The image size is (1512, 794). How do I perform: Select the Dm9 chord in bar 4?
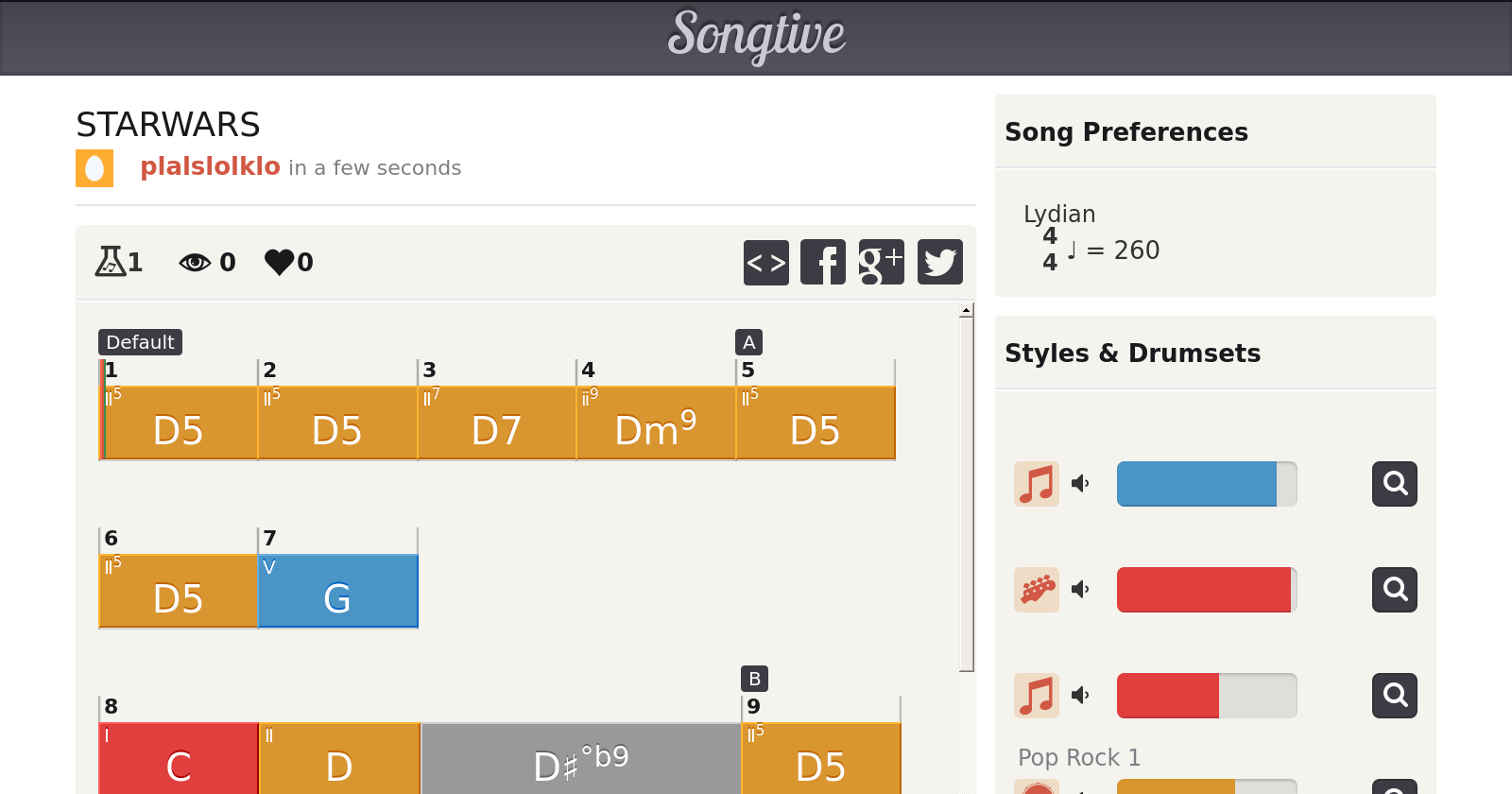(x=656, y=423)
